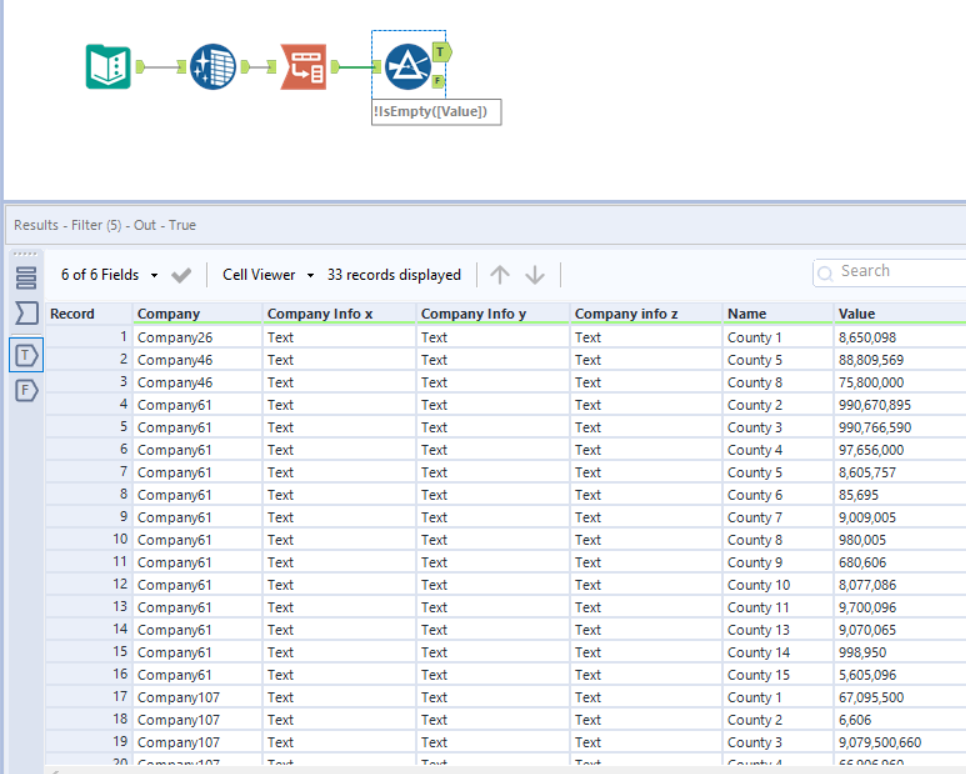Sort by the Value column header
This screenshot has width=966, height=774.
click(856, 313)
